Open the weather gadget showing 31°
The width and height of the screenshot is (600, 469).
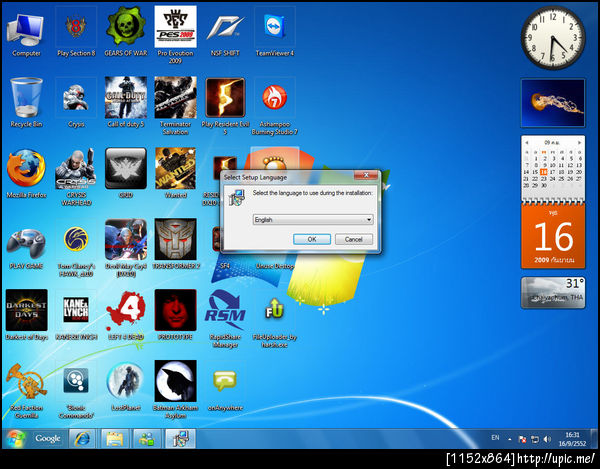pos(553,293)
